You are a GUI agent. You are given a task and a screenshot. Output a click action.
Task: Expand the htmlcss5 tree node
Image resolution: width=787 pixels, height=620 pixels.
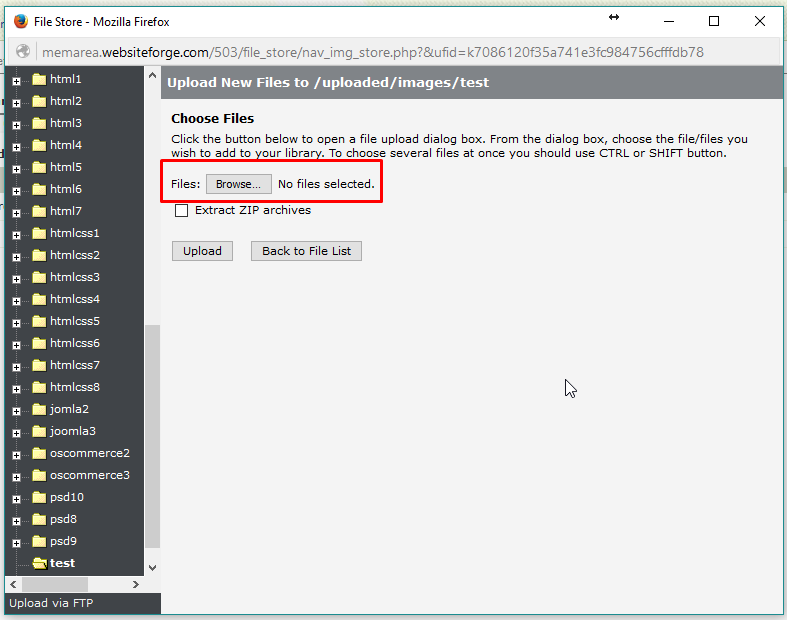pyautogui.click(x=17, y=323)
